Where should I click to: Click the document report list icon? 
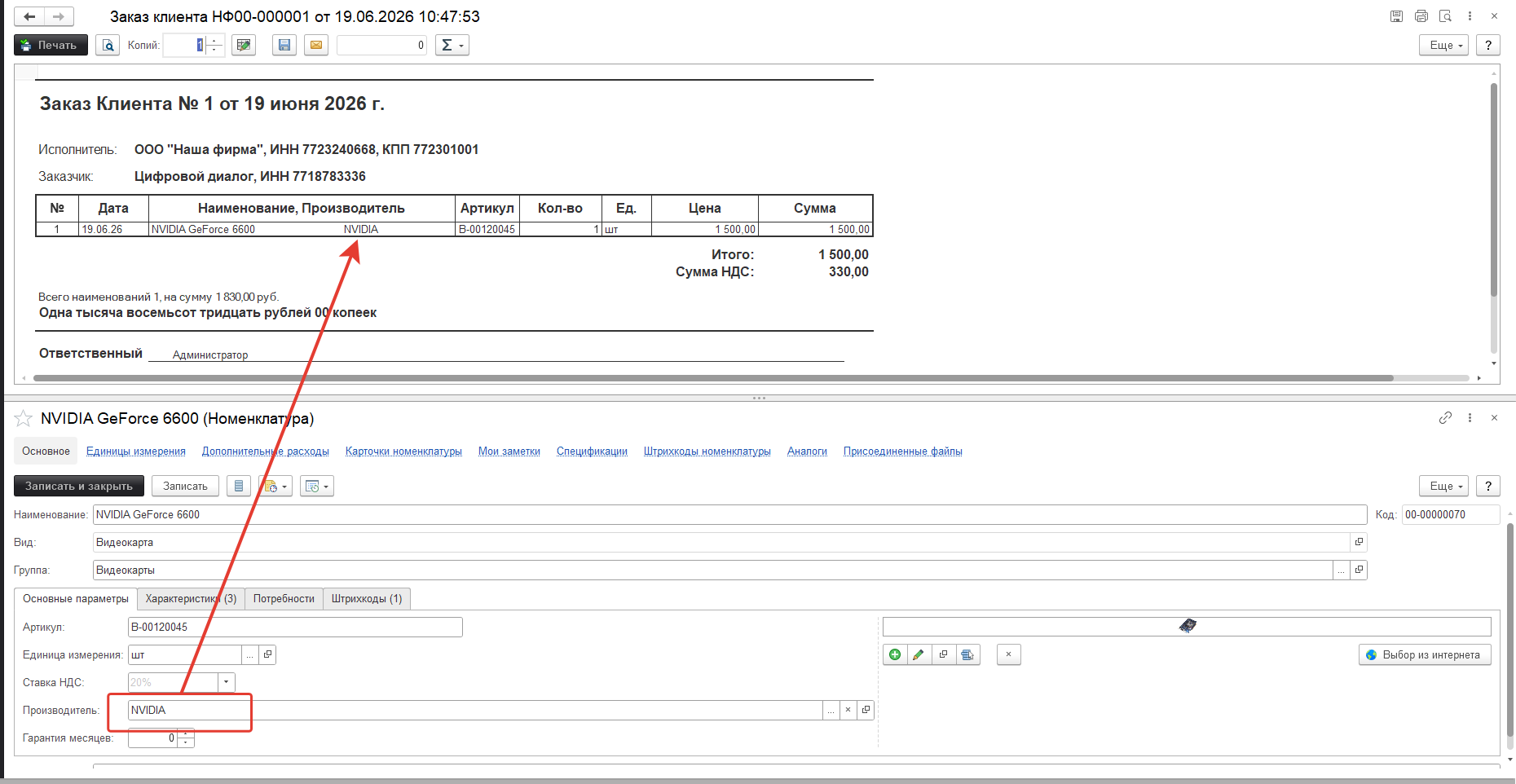coord(239,486)
